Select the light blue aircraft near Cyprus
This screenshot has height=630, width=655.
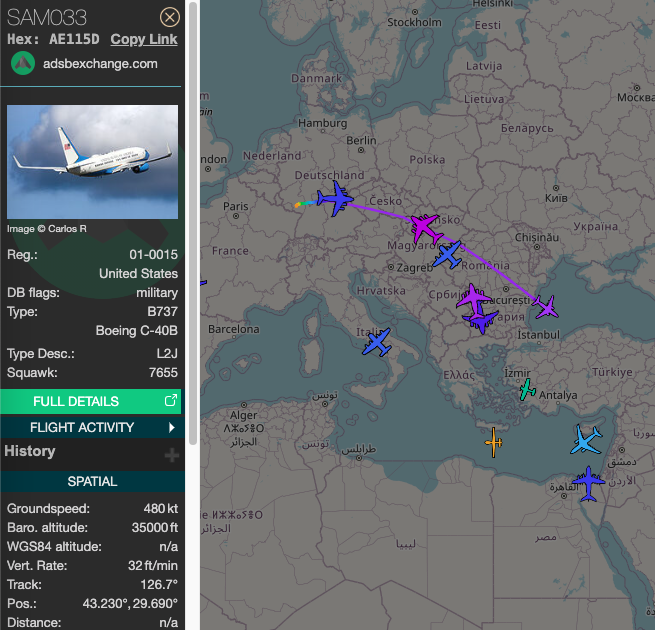coord(586,440)
